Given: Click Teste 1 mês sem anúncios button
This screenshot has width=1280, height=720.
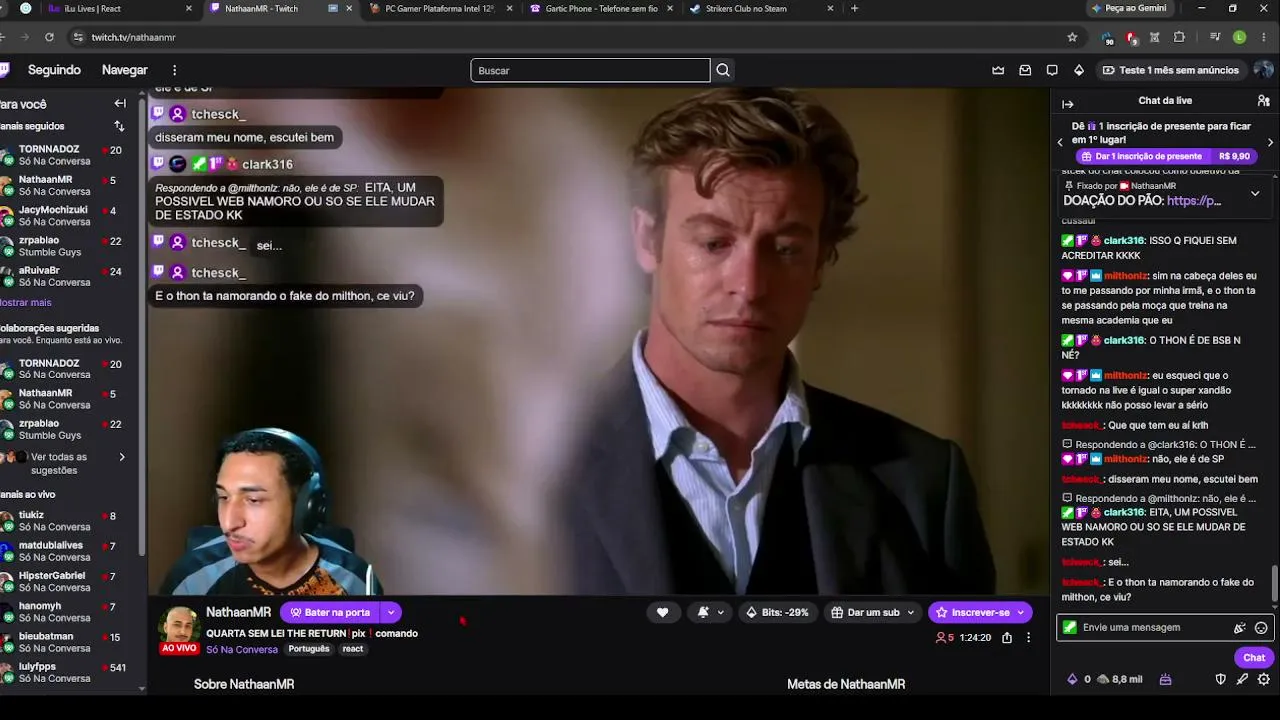Looking at the screenshot, I should 1170,70.
